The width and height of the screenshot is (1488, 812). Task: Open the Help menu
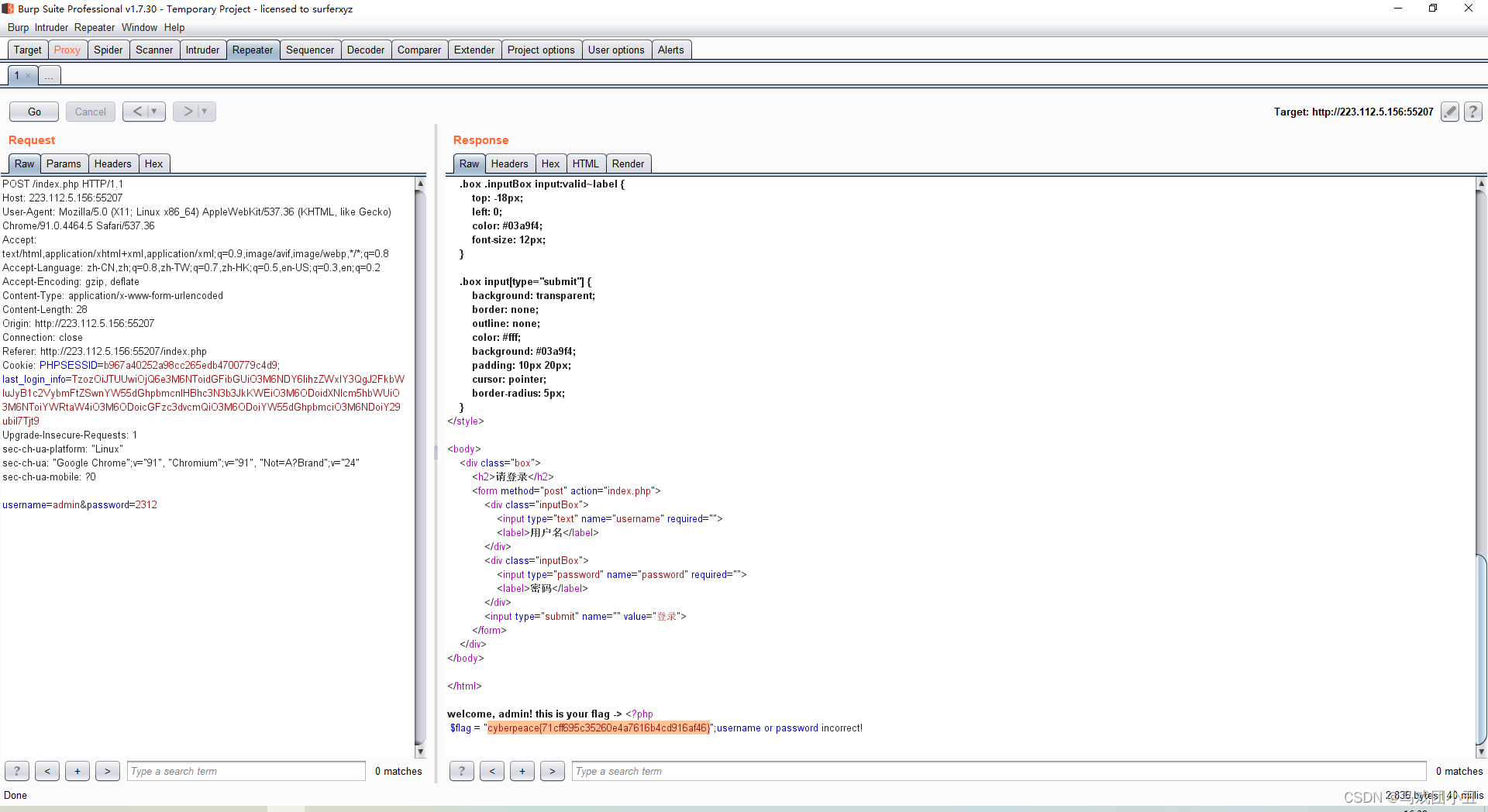coord(174,27)
